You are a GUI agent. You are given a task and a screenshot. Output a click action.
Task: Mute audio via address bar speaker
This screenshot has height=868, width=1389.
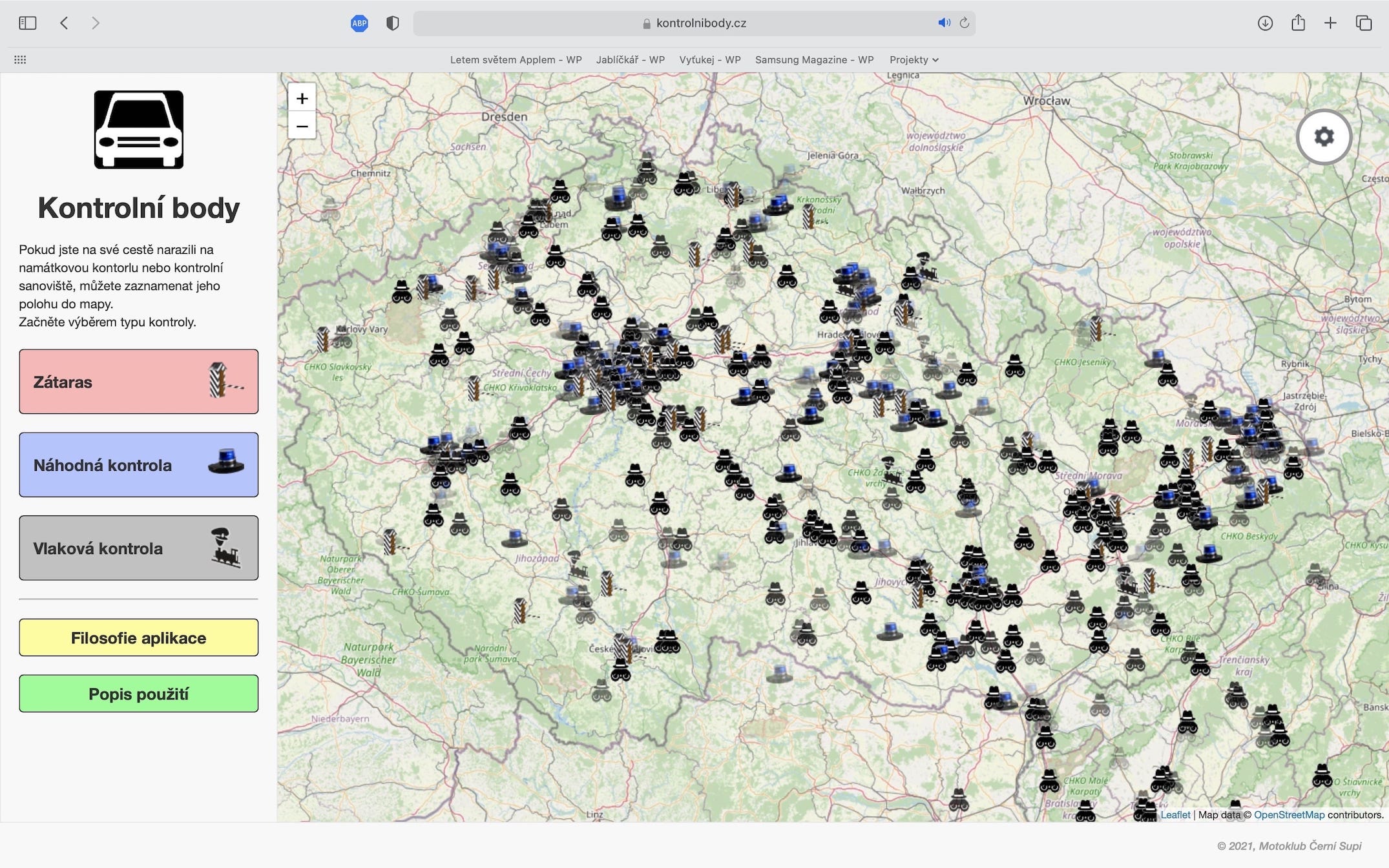pos(943,23)
